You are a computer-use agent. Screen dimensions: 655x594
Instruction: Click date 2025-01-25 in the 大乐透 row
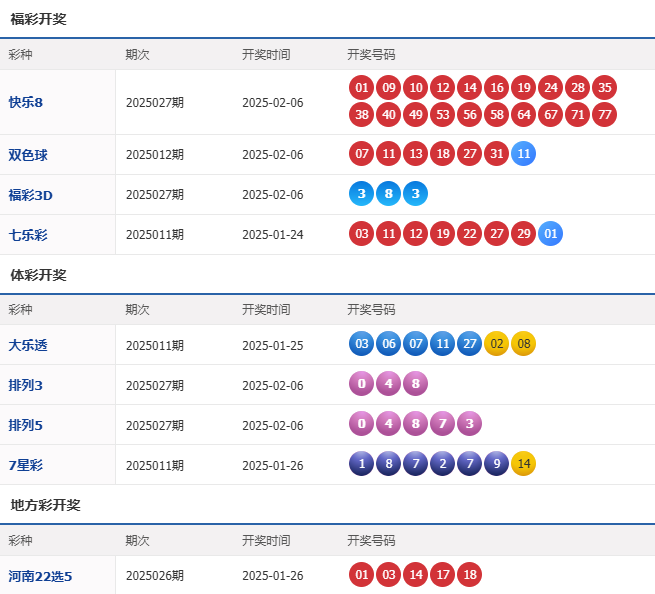click(273, 346)
